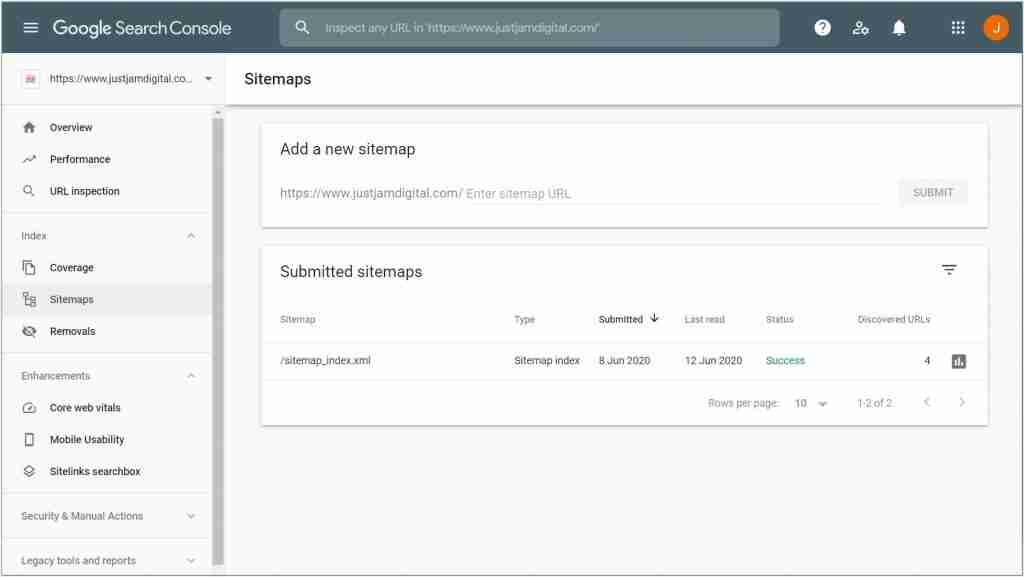The height and width of the screenshot is (577, 1024).
Task: Expand Security & Manual Actions section
Action: [191, 516]
